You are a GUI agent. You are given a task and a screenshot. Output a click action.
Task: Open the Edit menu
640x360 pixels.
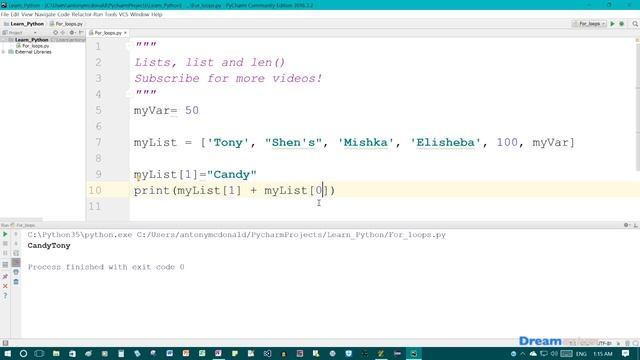(15, 14)
